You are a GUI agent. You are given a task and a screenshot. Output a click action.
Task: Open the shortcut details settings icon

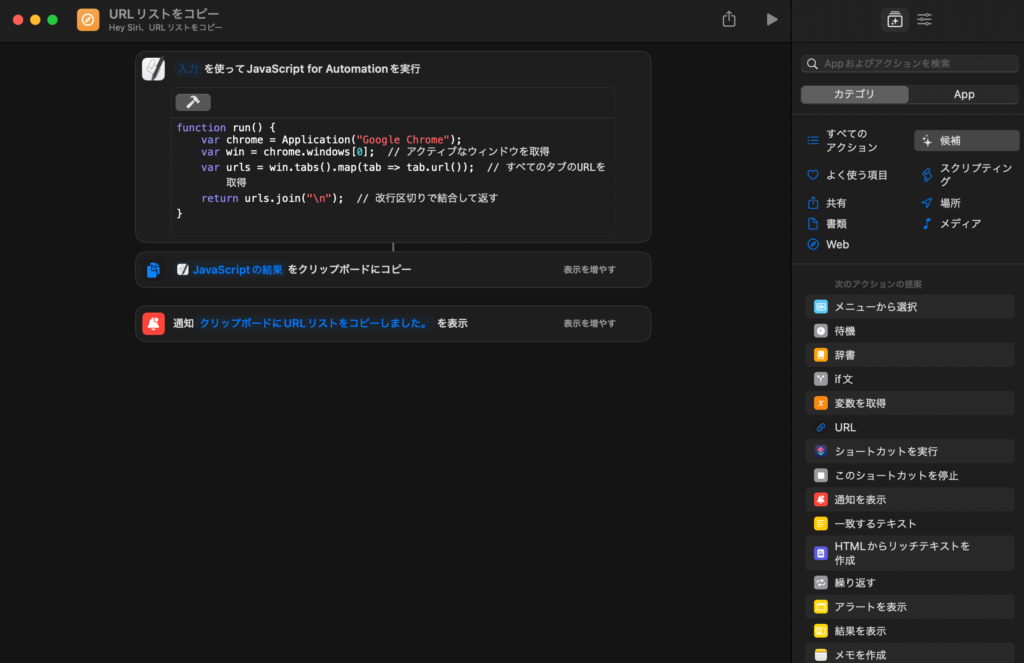tap(925, 19)
